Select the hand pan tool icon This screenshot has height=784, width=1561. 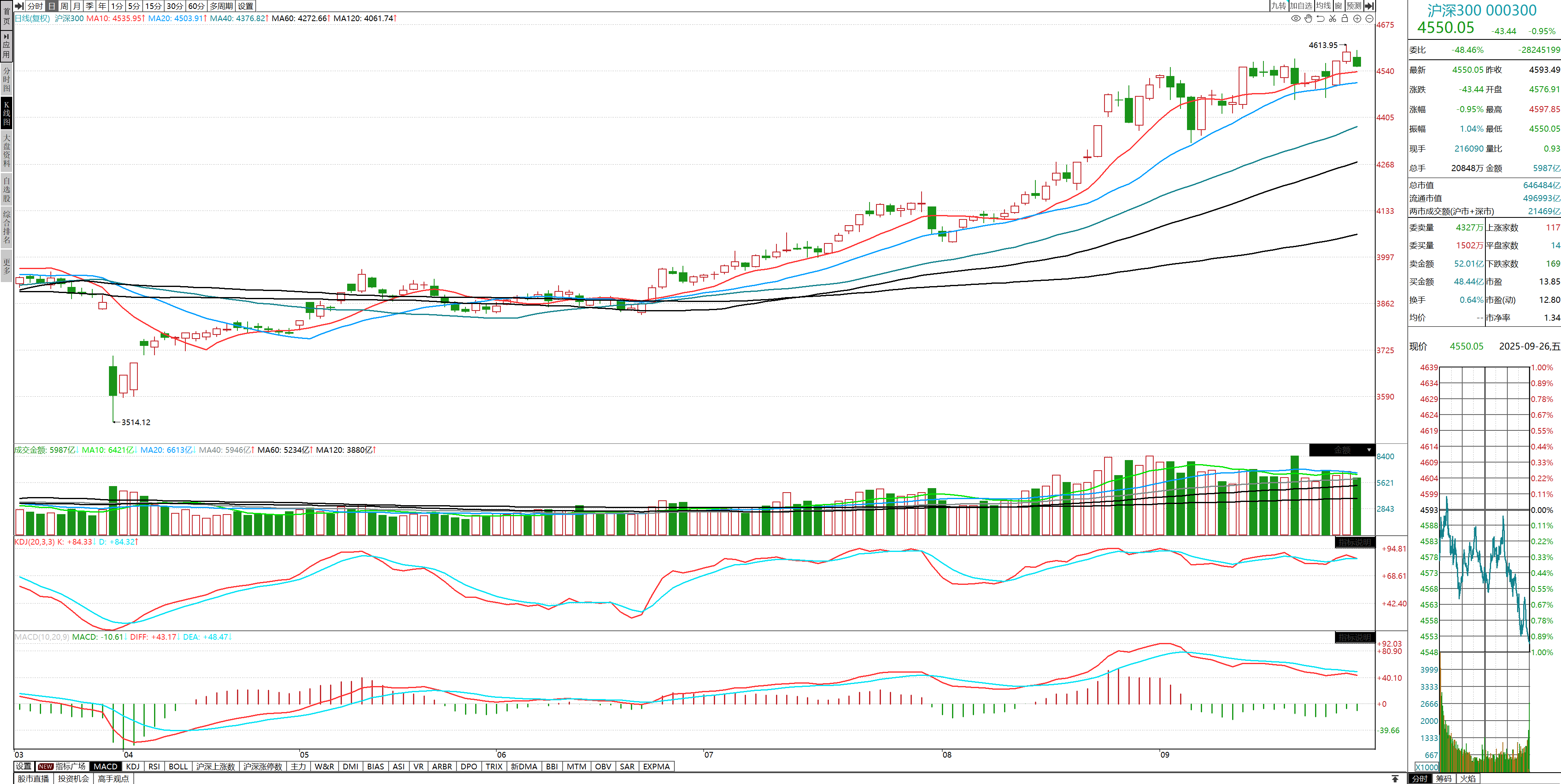[1308, 18]
